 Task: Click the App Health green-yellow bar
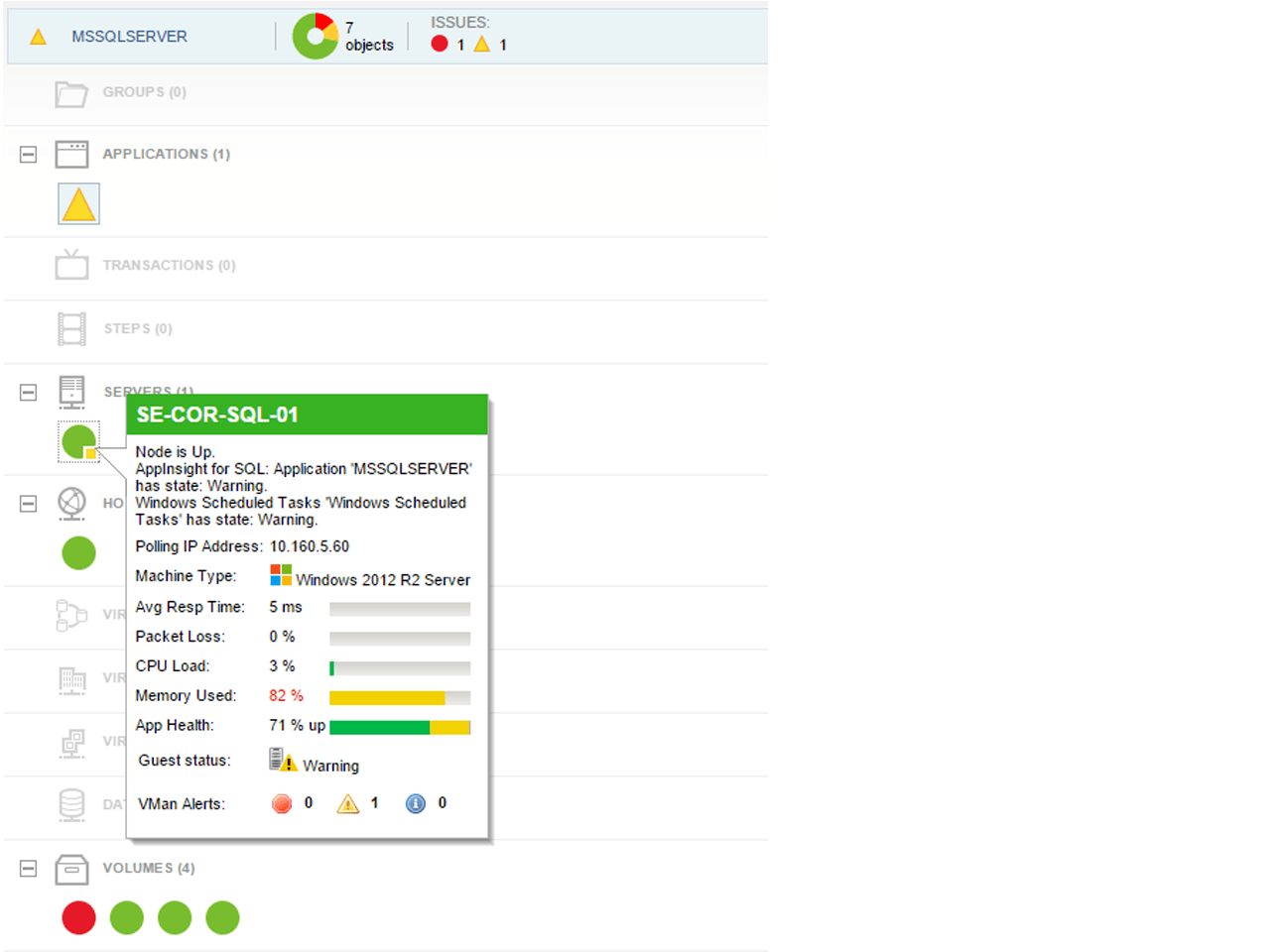(400, 728)
